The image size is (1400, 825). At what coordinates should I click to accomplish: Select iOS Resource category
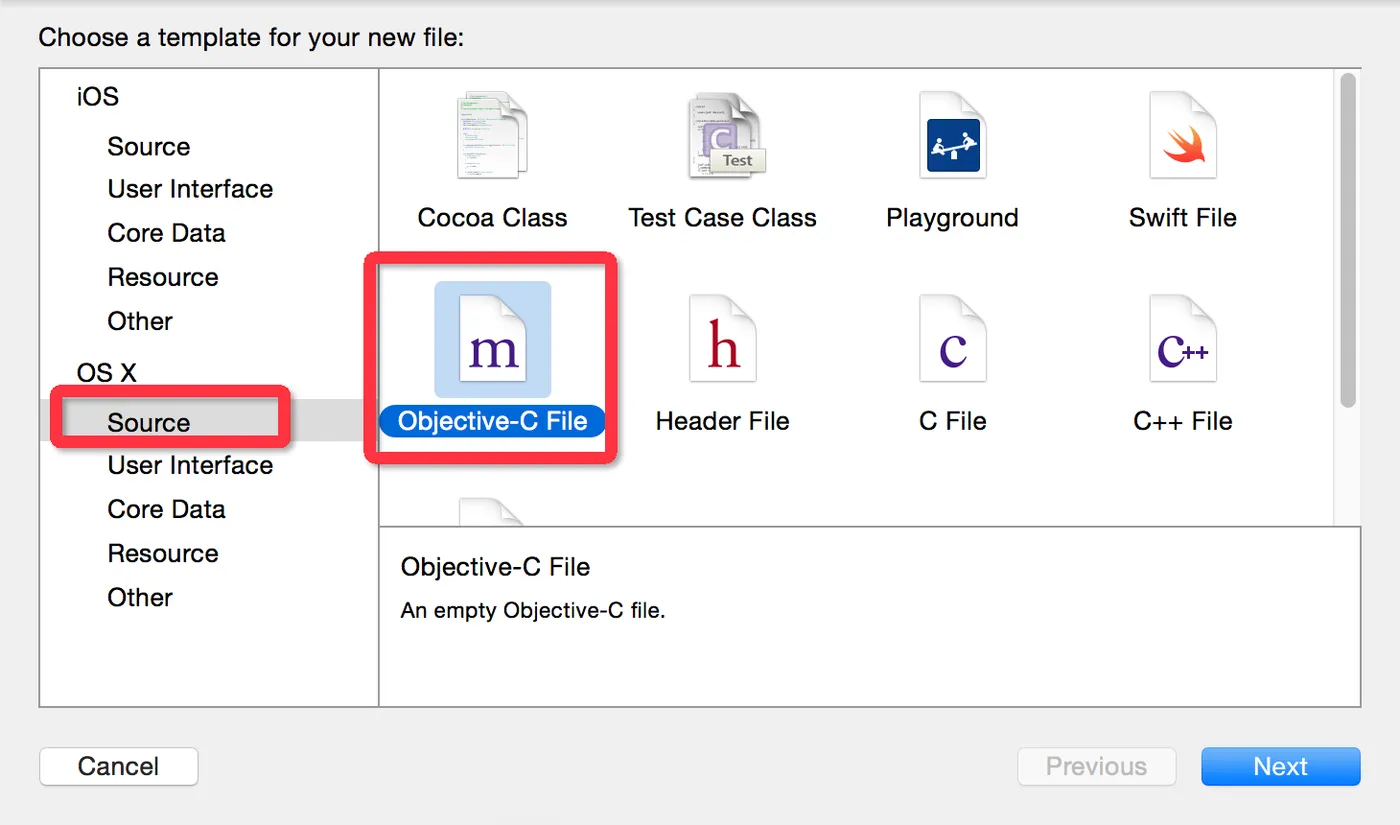point(163,278)
